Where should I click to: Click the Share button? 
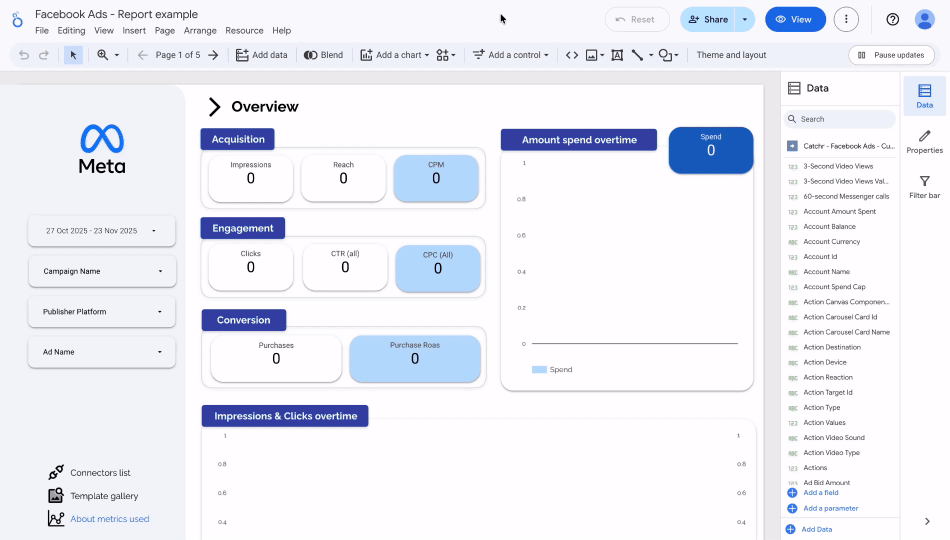point(708,19)
